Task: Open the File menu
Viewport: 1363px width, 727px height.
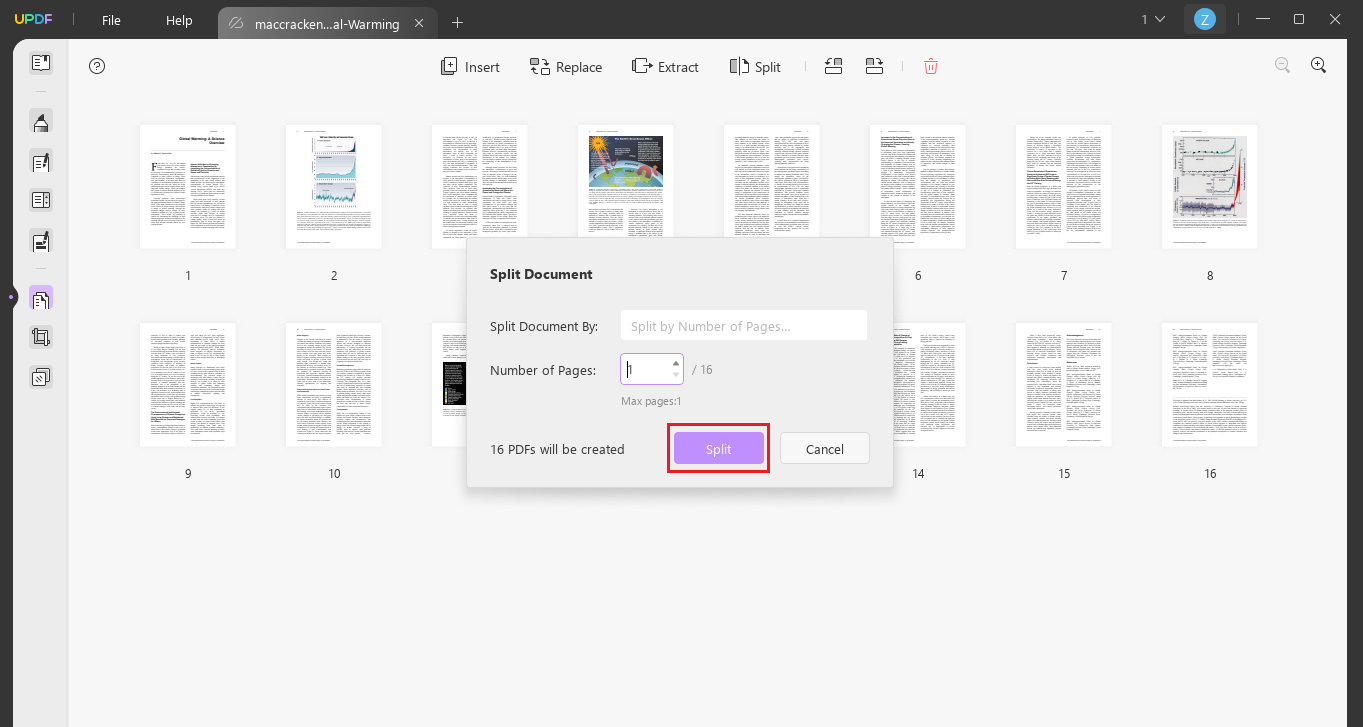Action: point(110,20)
